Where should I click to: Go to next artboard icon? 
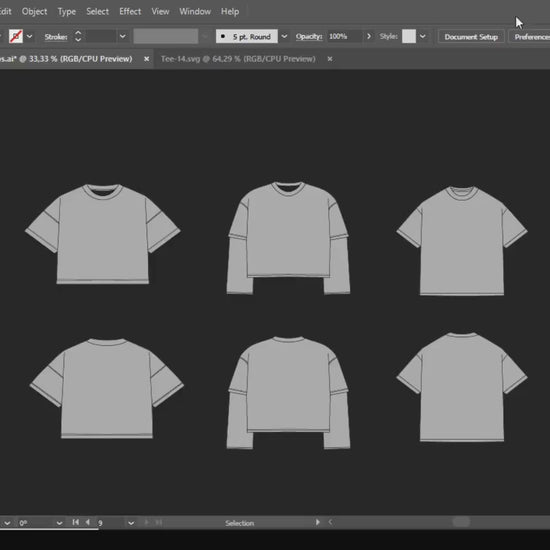click(x=147, y=522)
